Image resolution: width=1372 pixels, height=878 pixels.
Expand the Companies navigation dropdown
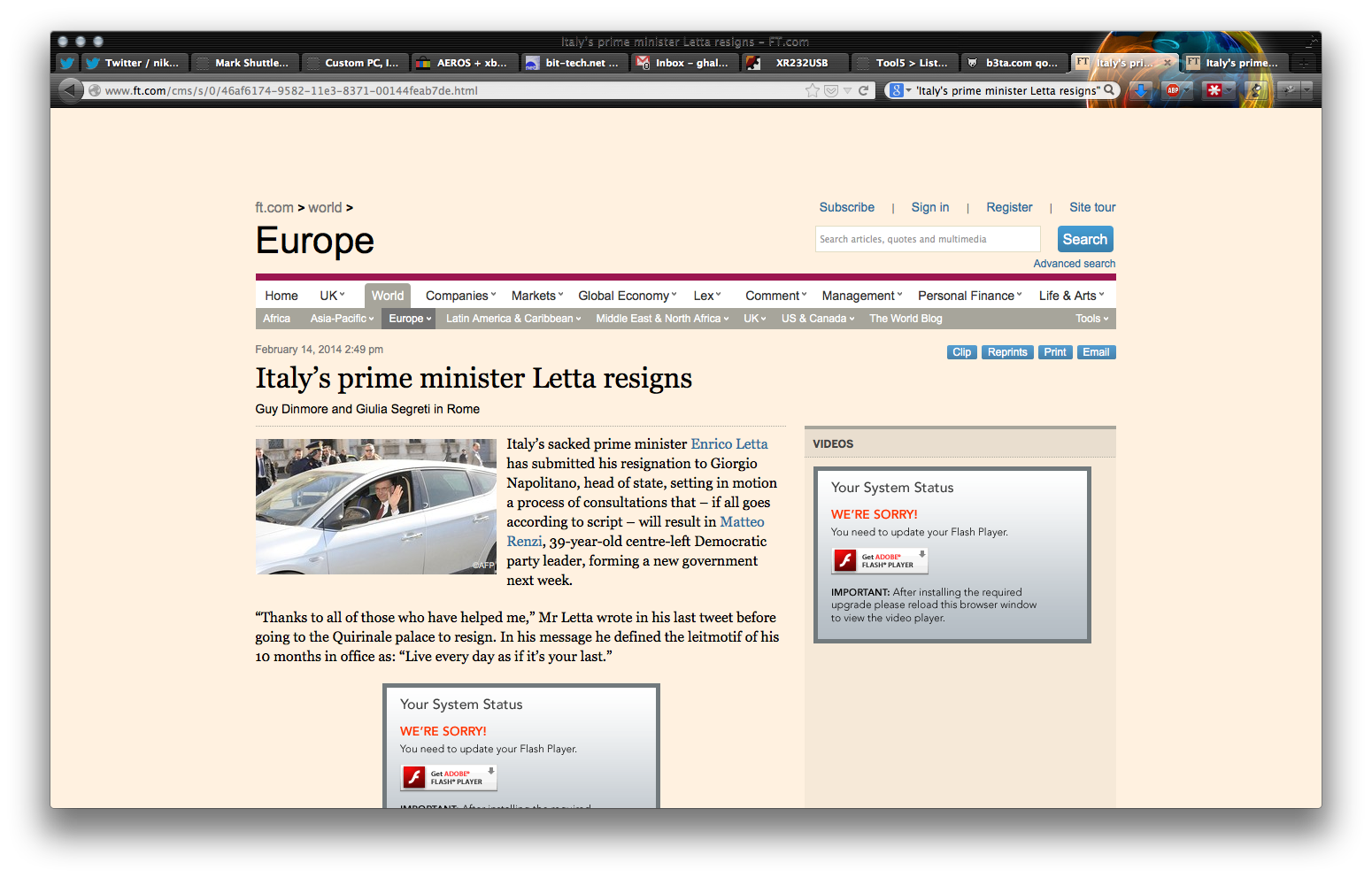point(460,296)
